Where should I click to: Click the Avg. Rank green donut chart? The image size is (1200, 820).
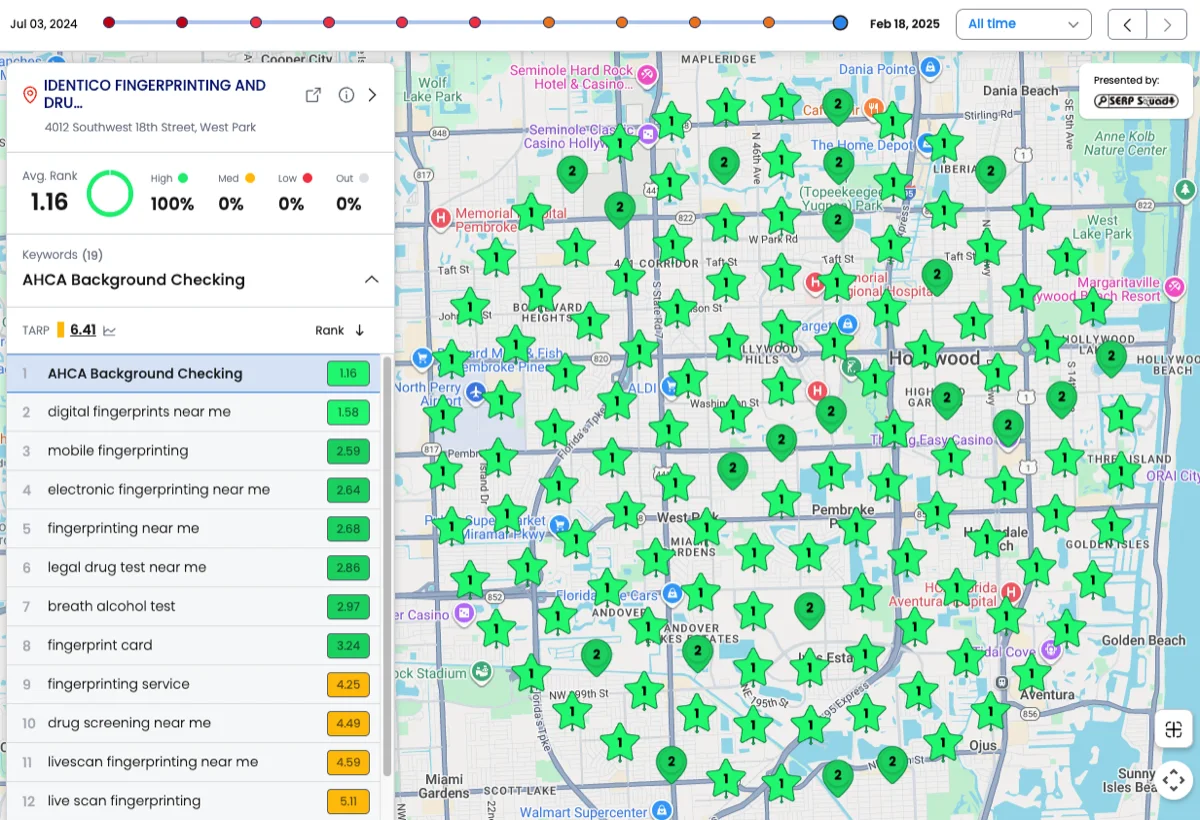[110, 193]
